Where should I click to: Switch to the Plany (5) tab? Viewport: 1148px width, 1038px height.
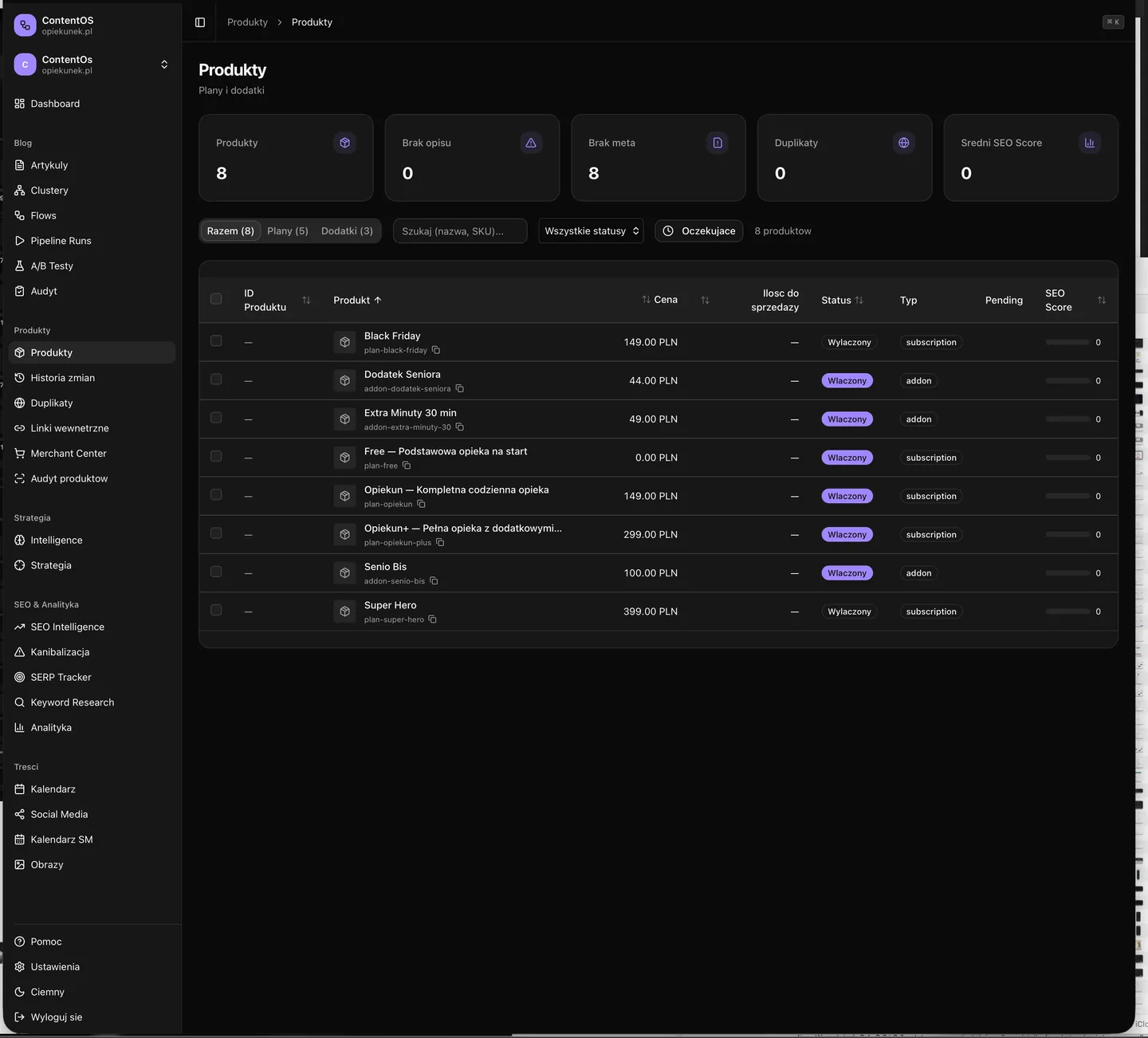pos(288,231)
